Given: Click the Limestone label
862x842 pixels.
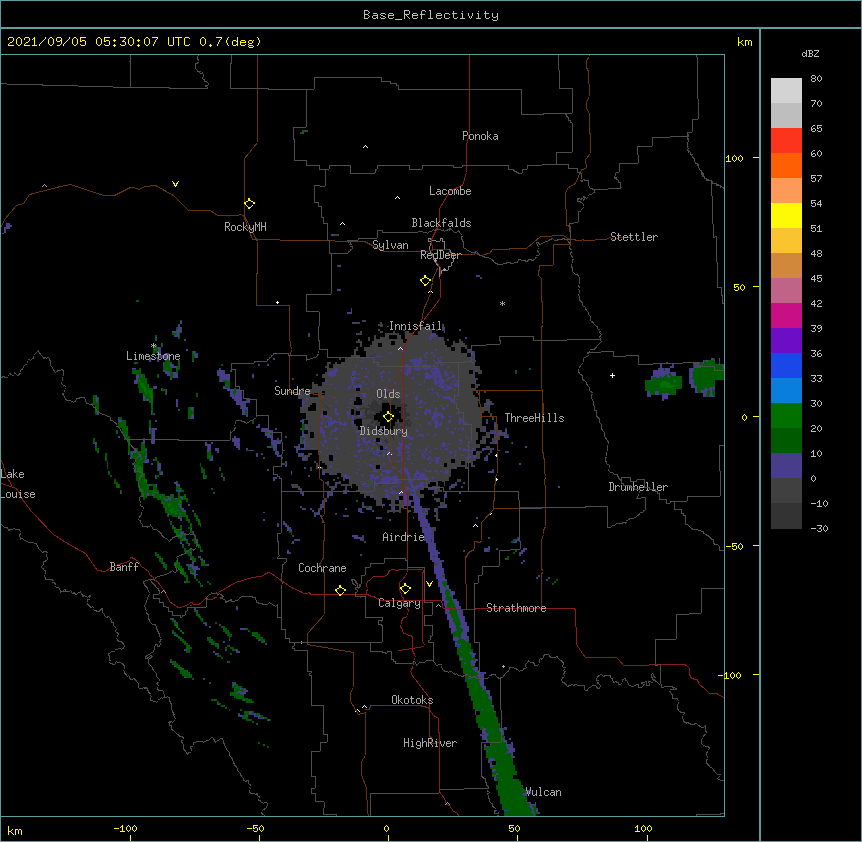Looking at the screenshot, I should (x=153, y=356).
